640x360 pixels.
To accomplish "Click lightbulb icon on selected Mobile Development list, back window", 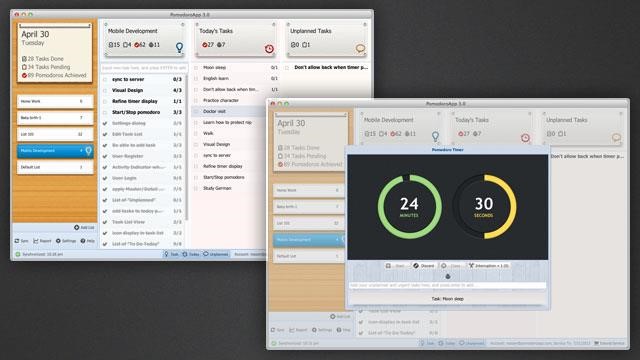I will point(88,151).
